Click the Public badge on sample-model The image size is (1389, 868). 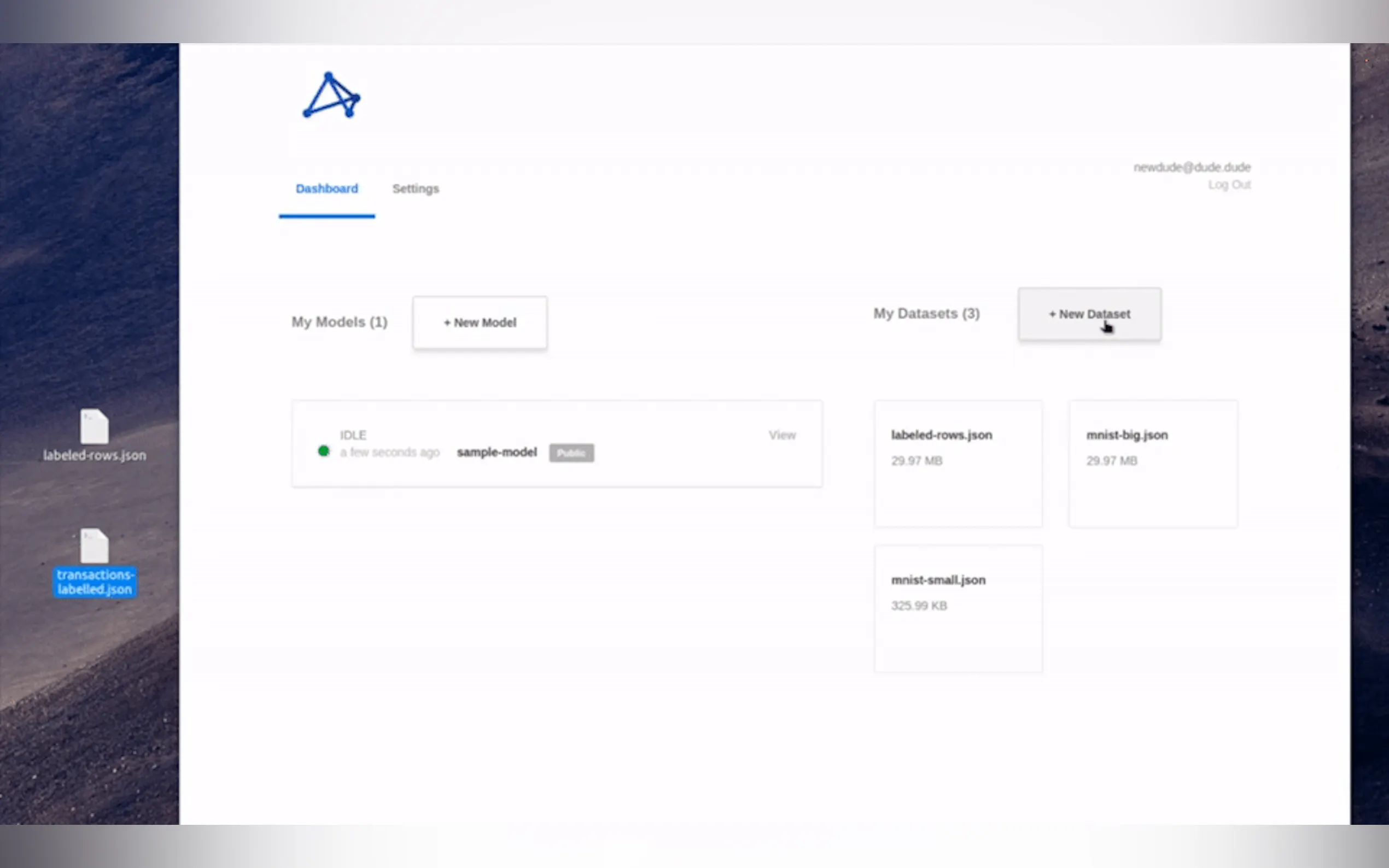[x=571, y=453]
